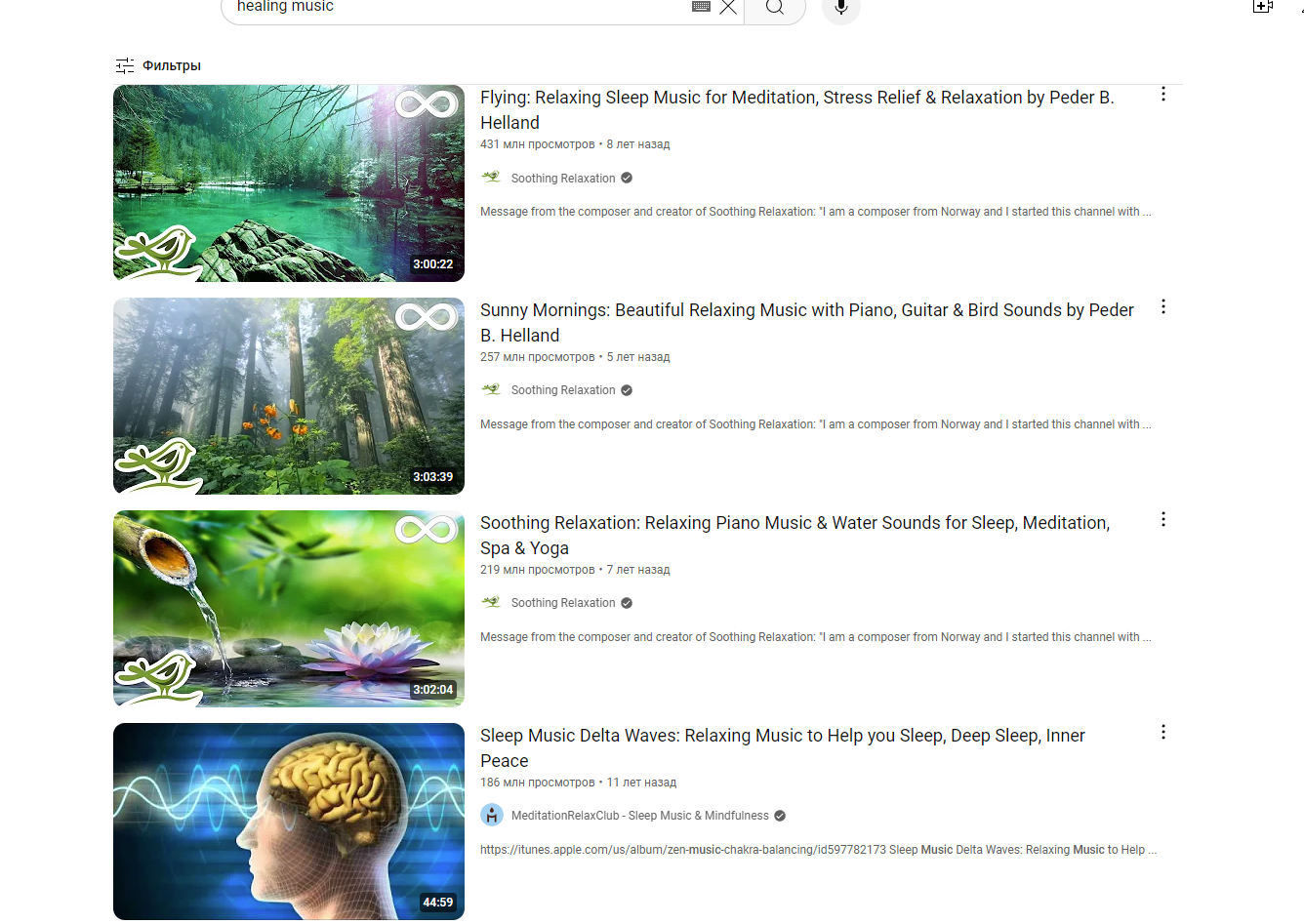Viewport: 1304px width, 924px height.
Task: Open title Sunny Mornings: Beautiful Relaxing Music
Action: tap(806, 322)
